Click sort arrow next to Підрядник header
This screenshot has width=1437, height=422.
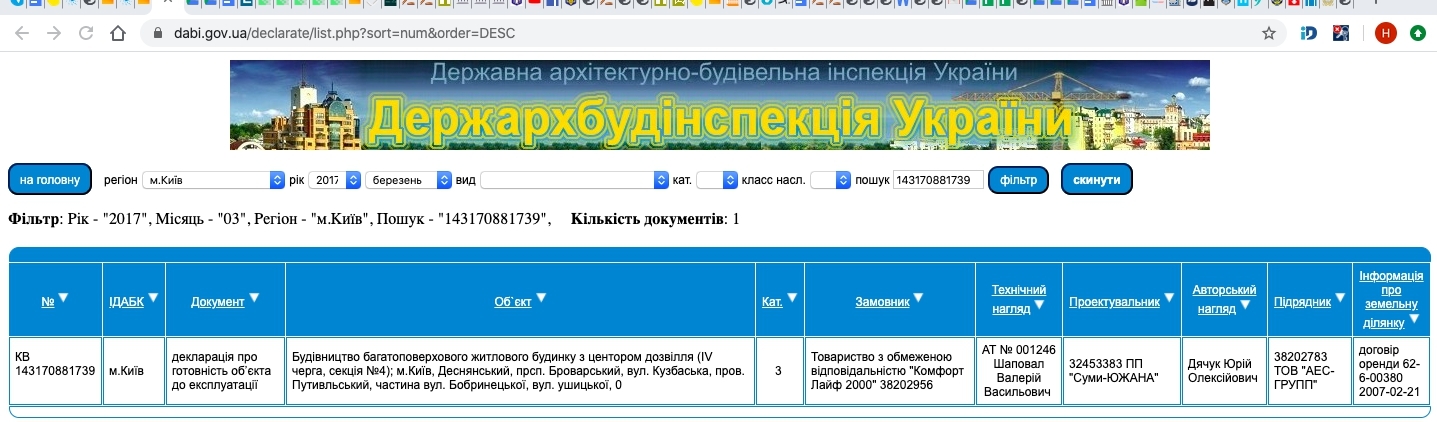[x=1340, y=298]
